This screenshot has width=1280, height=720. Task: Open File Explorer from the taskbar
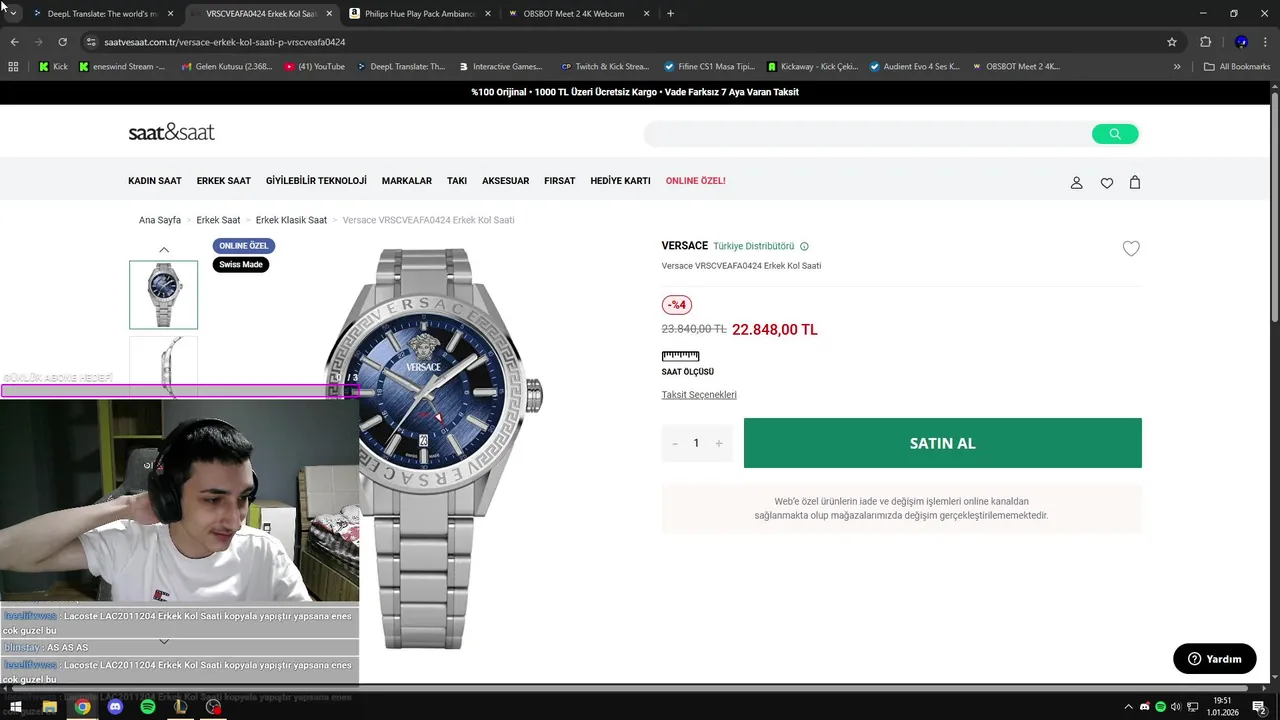(49, 707)
